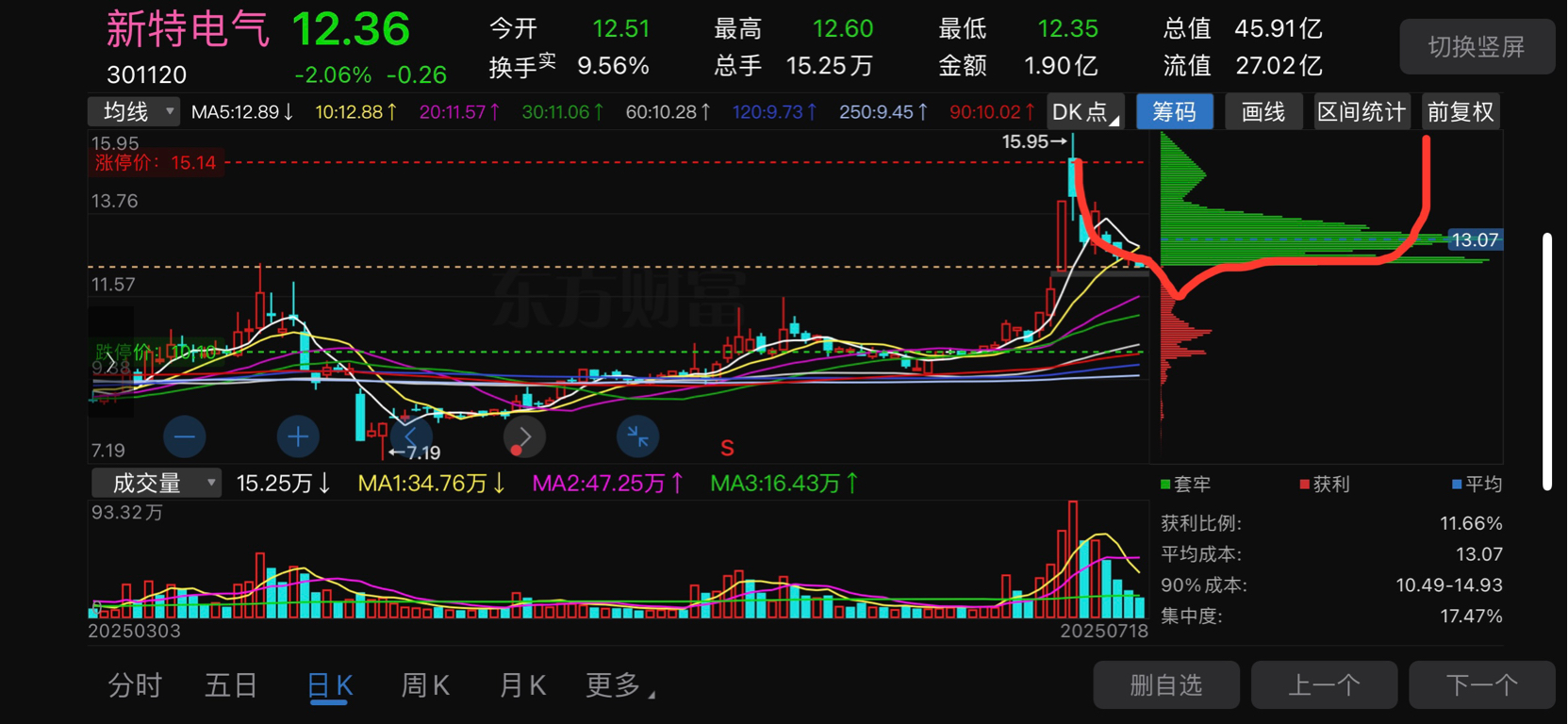Tap the stock code 301120
This screenshot has height=724, width=1568.
tap(146, 74)
